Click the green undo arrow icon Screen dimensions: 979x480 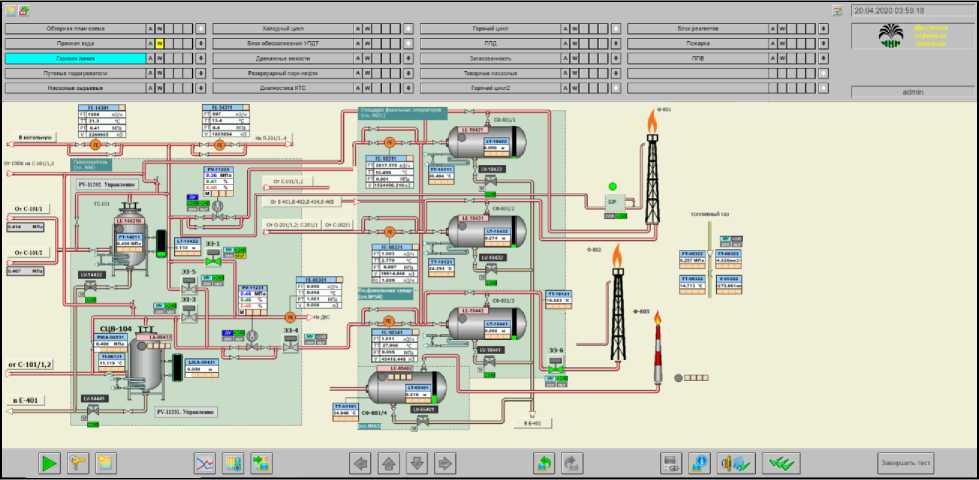(545, 463)
